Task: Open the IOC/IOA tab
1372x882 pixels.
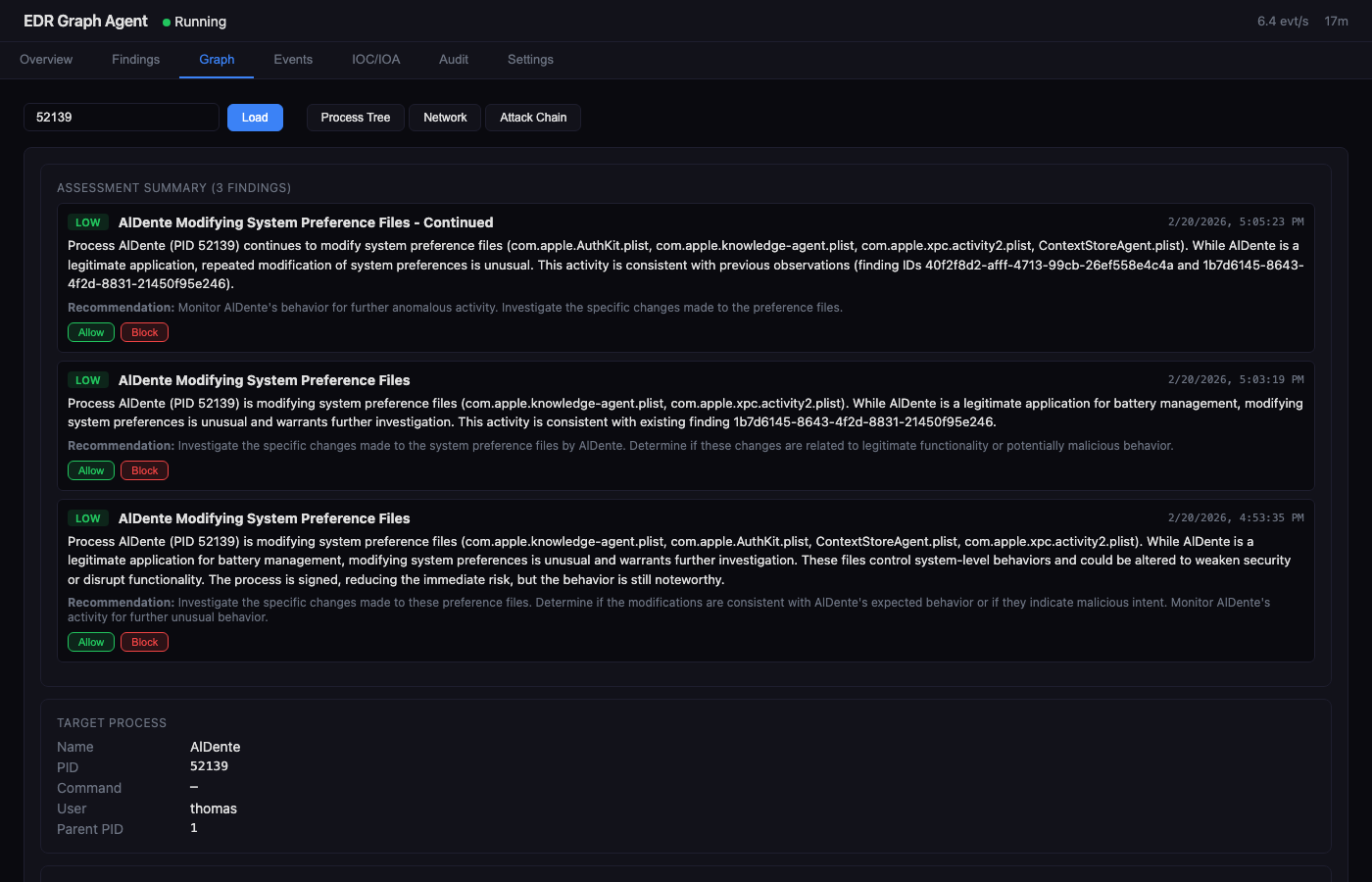Action: [376, 60]
